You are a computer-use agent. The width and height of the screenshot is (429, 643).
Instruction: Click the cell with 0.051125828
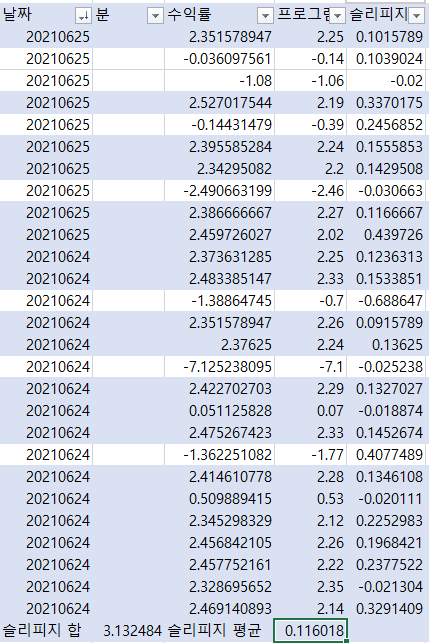click(x=219, y=411)
